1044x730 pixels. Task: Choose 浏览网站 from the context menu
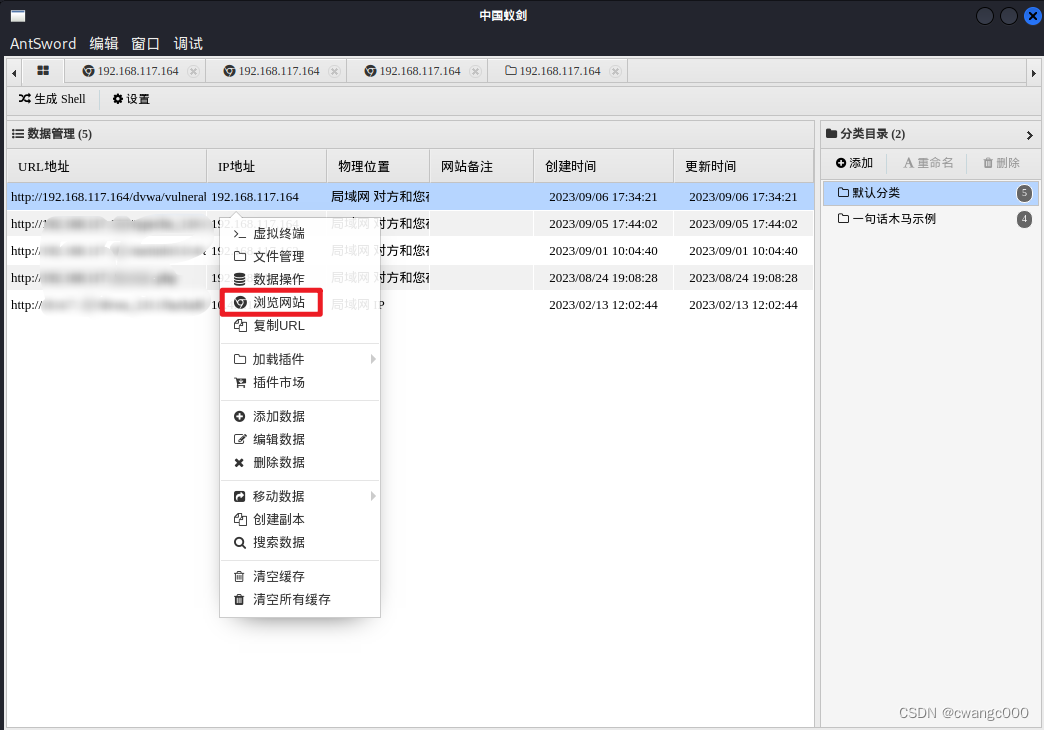(300, 302)
